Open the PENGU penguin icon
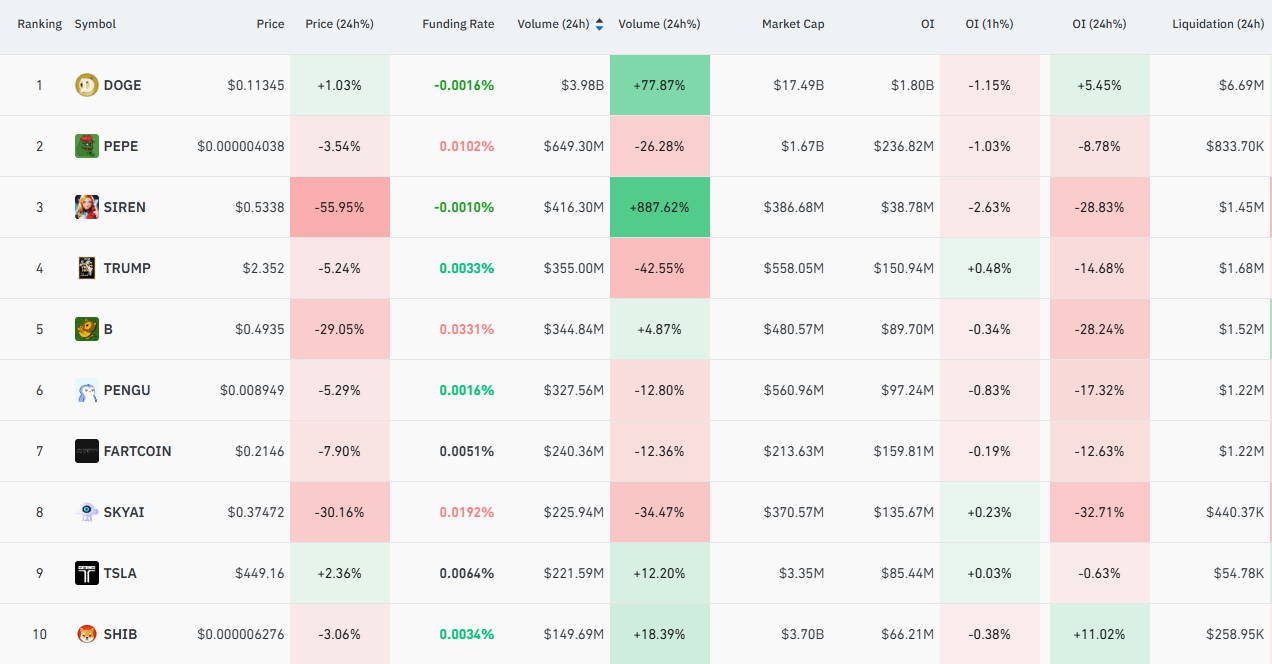This screenshot has height=664, width=1272. (87, 390)
